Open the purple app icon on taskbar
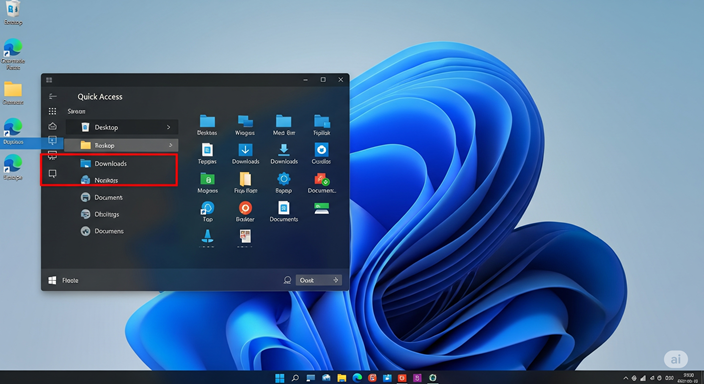This screenshot has height=384, width=704. point(417,378)
